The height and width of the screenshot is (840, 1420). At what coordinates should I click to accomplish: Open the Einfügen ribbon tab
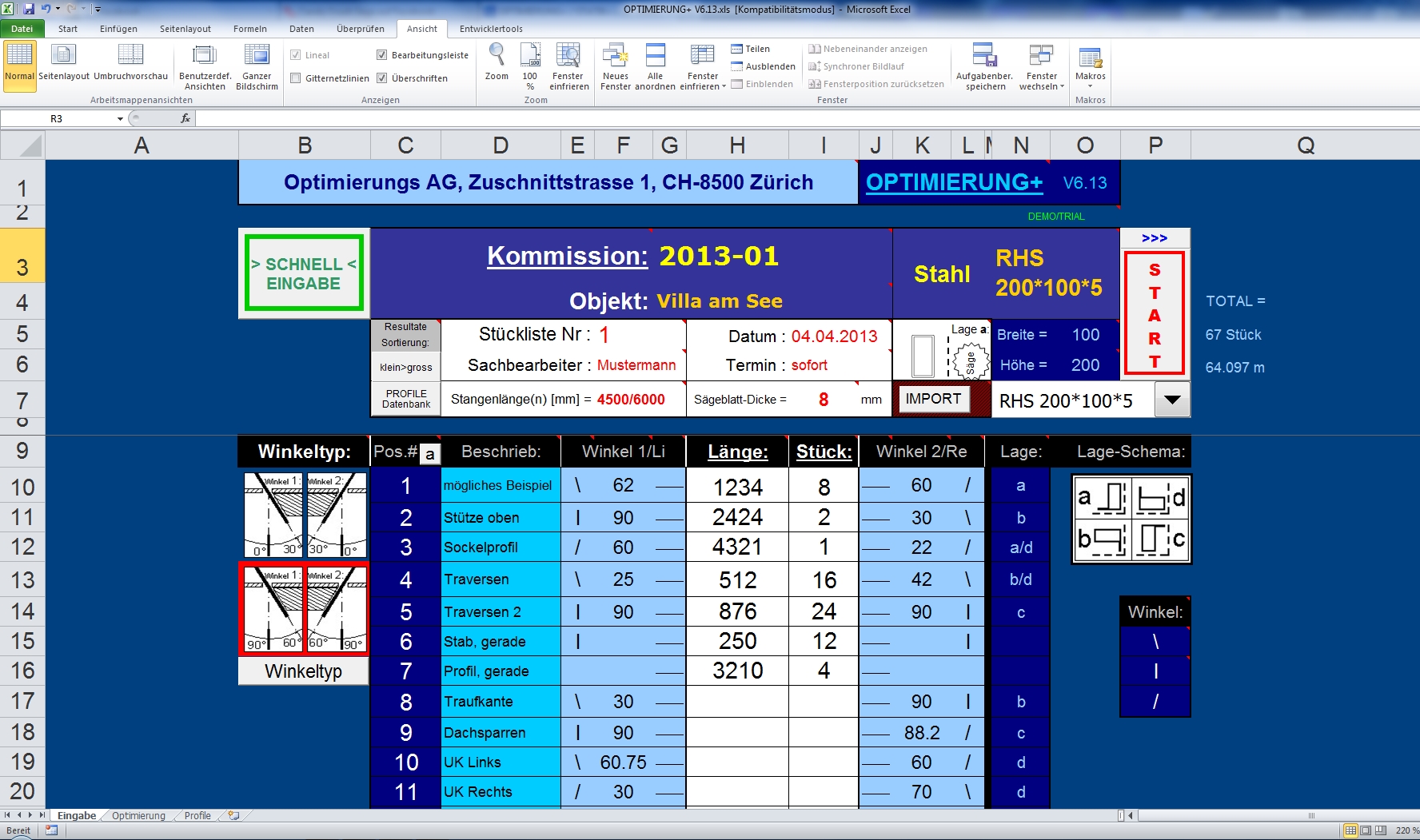(x=118, y=29)
